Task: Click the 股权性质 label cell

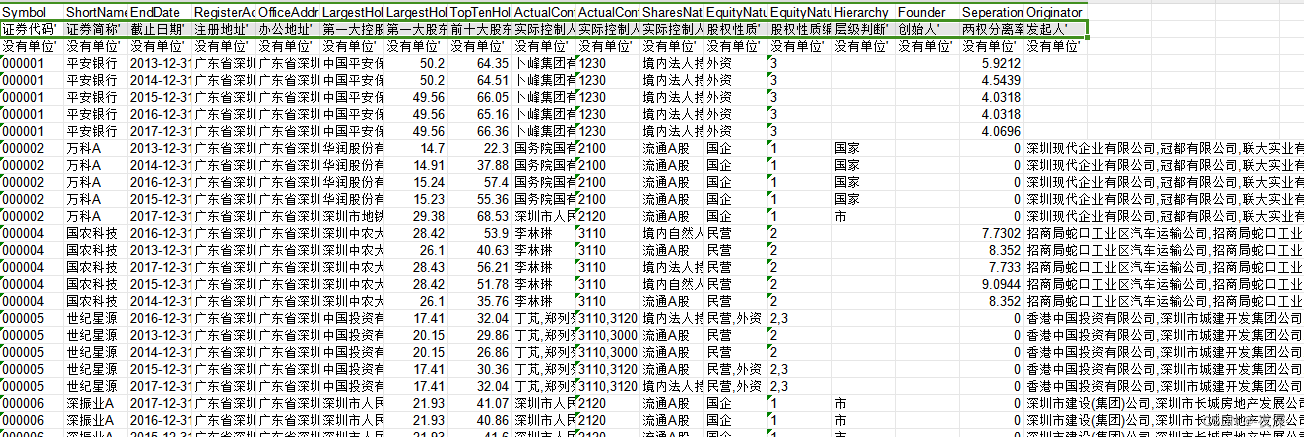Action: pyautogui.click(x=736, y=28)
